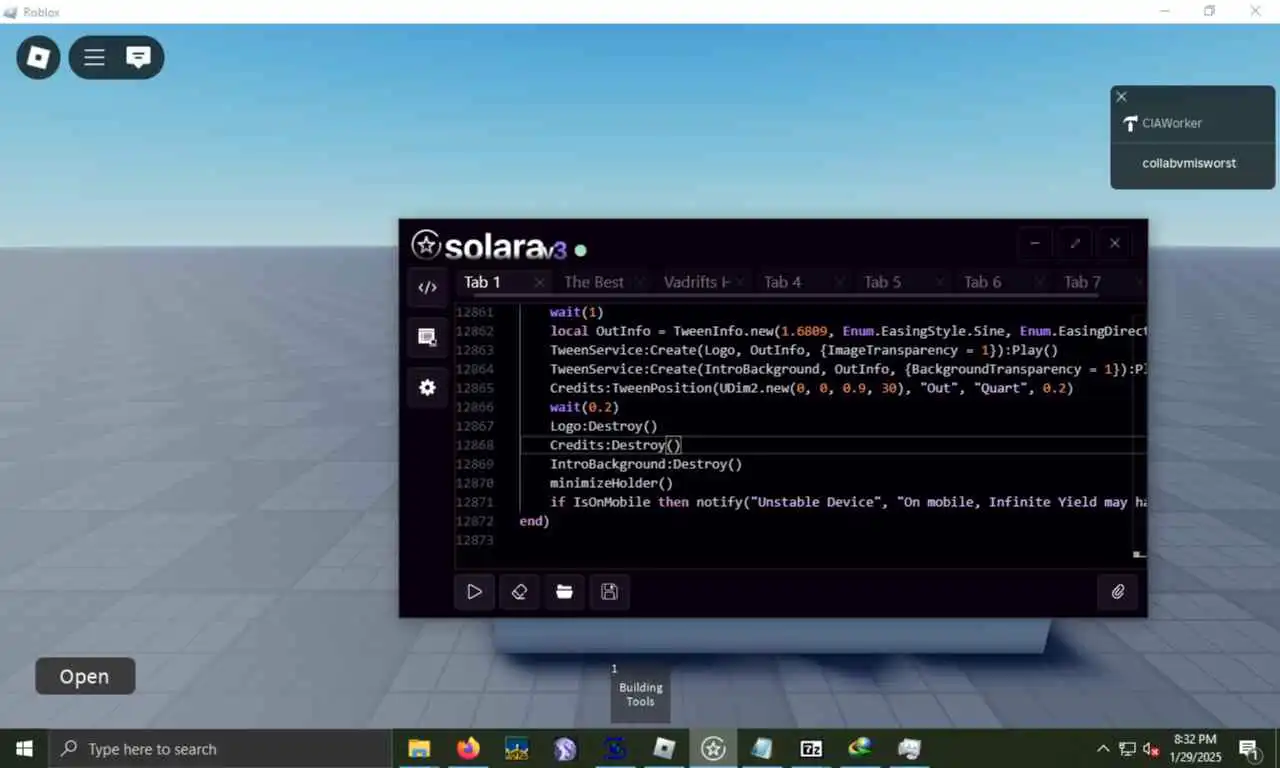Click the Solara star icon in taskbar

[x=713, y=748]
